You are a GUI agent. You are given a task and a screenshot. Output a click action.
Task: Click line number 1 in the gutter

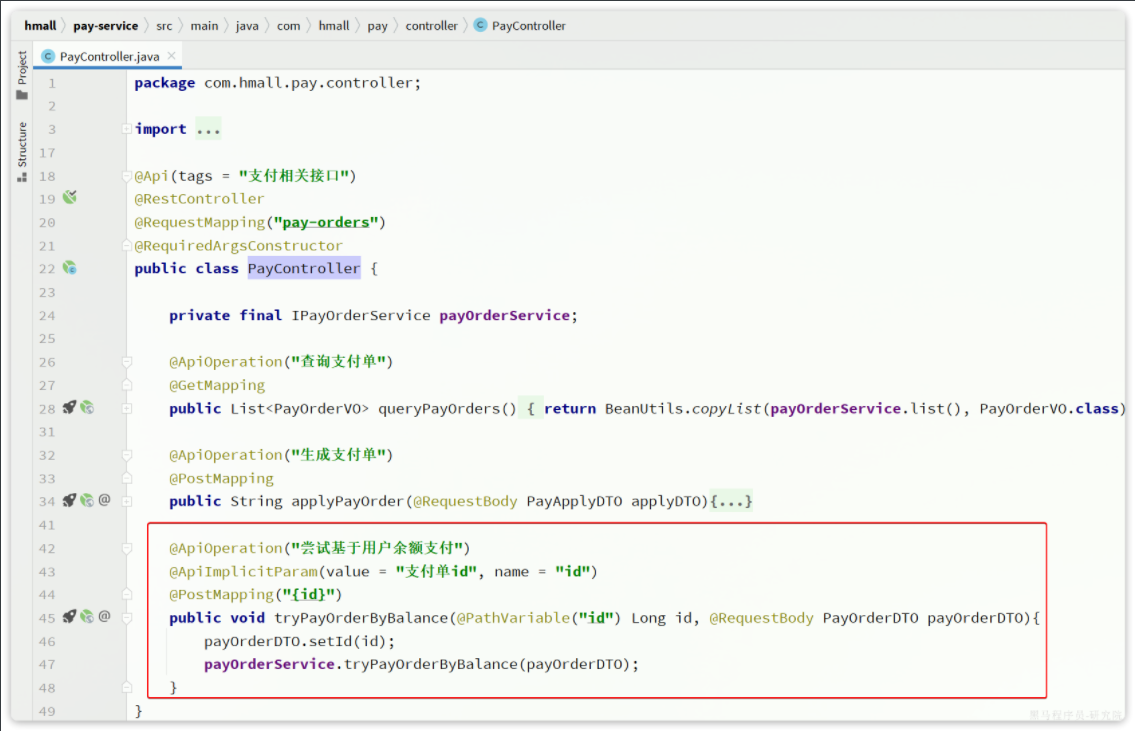[51, 83]
